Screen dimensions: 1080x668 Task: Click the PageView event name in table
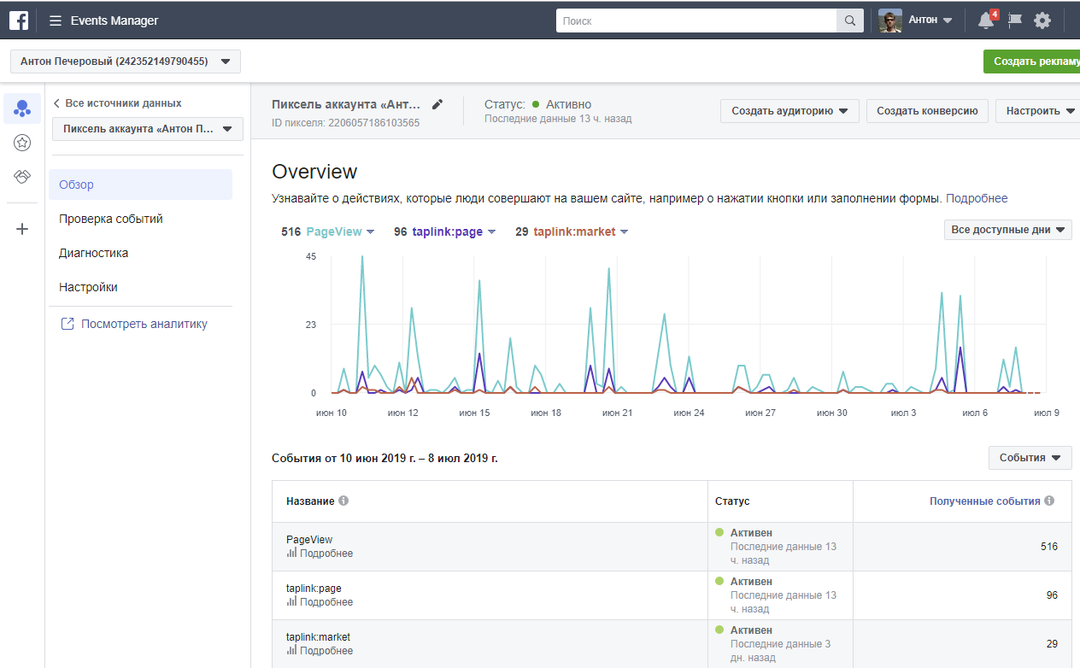309,539
